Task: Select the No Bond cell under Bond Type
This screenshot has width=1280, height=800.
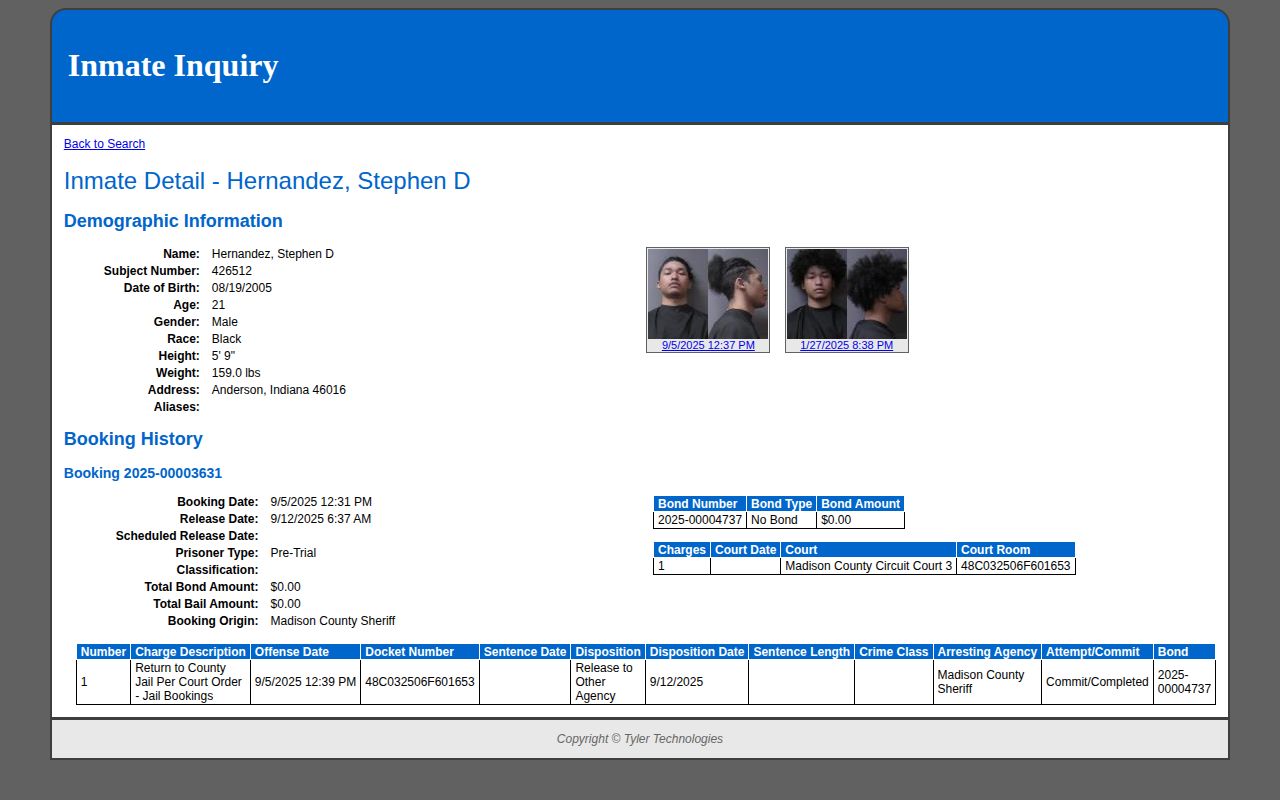Action: tap(782, 520)
